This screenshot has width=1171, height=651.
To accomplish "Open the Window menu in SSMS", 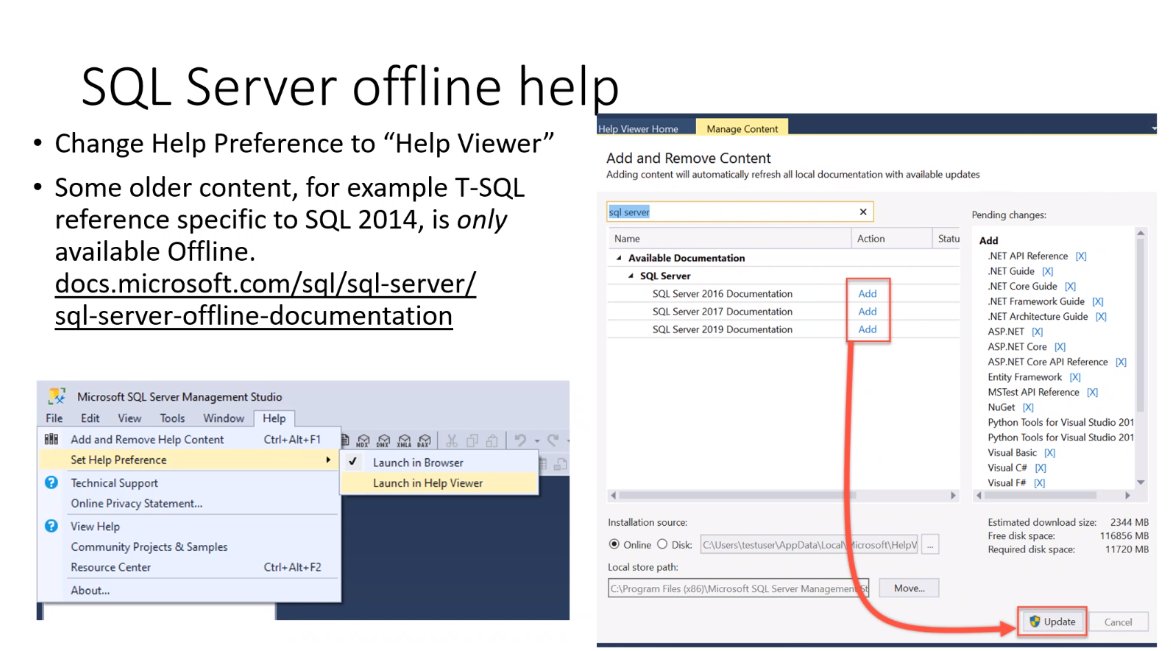I will coord(223,418).
